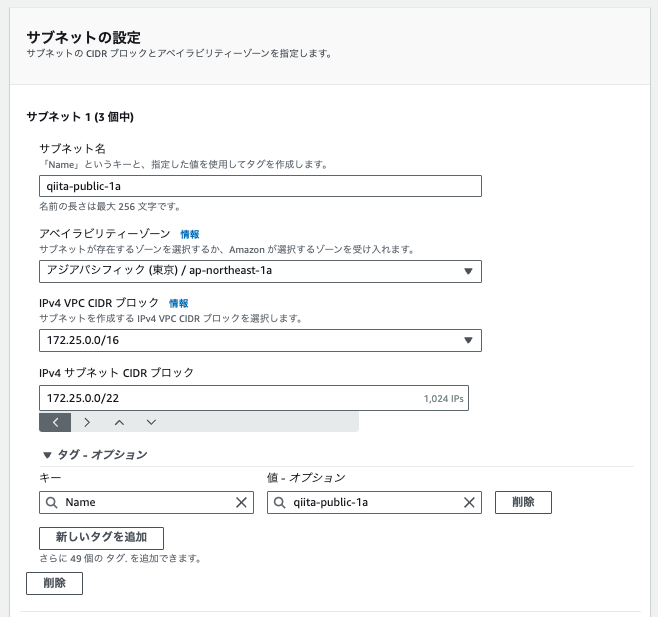
Task: Collapse the タグ - オプション section
Action: click(95, 455)
